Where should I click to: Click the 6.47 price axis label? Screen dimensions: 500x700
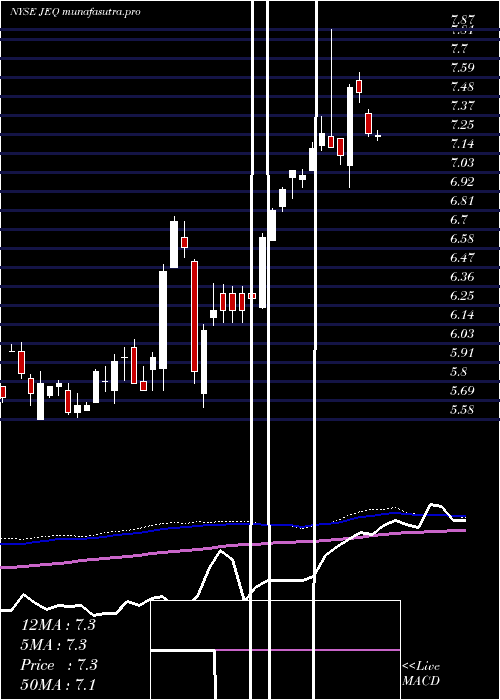pos(462,258)
